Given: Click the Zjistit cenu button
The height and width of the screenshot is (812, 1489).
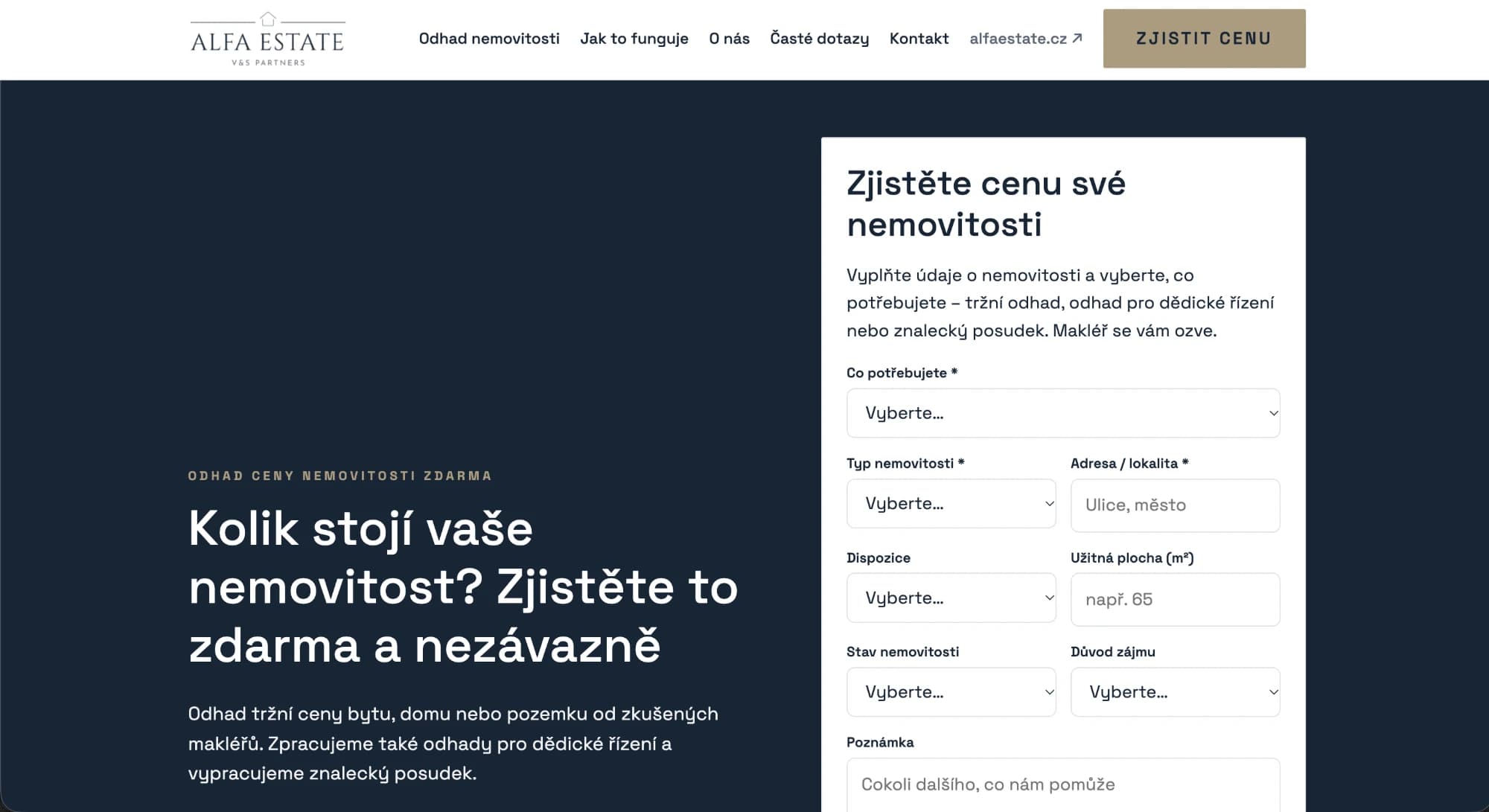Looking at the screenshot, I should (1204, 39).
